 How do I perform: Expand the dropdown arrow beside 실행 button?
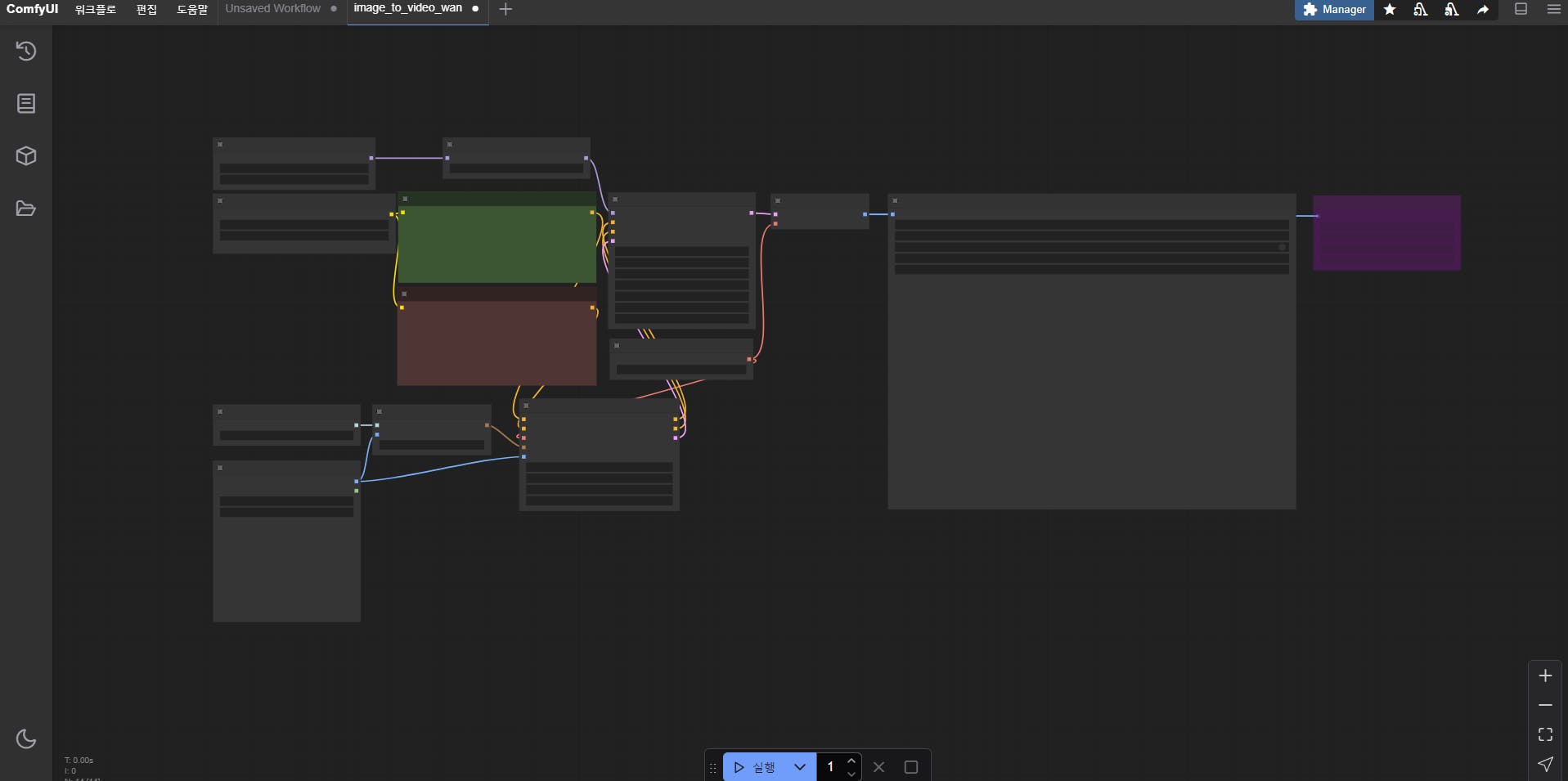pyautogui.click(x=800, y=767)
